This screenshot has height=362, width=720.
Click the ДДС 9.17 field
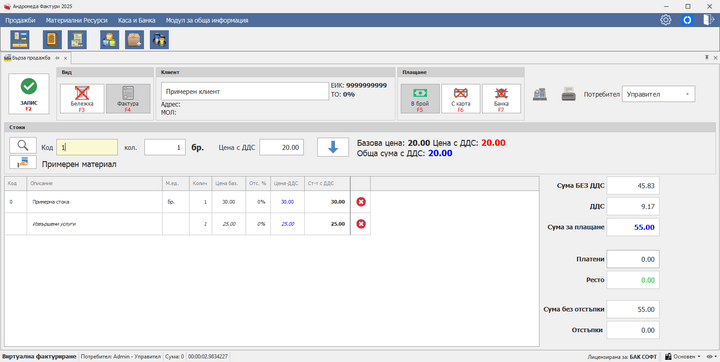point(633,206)
